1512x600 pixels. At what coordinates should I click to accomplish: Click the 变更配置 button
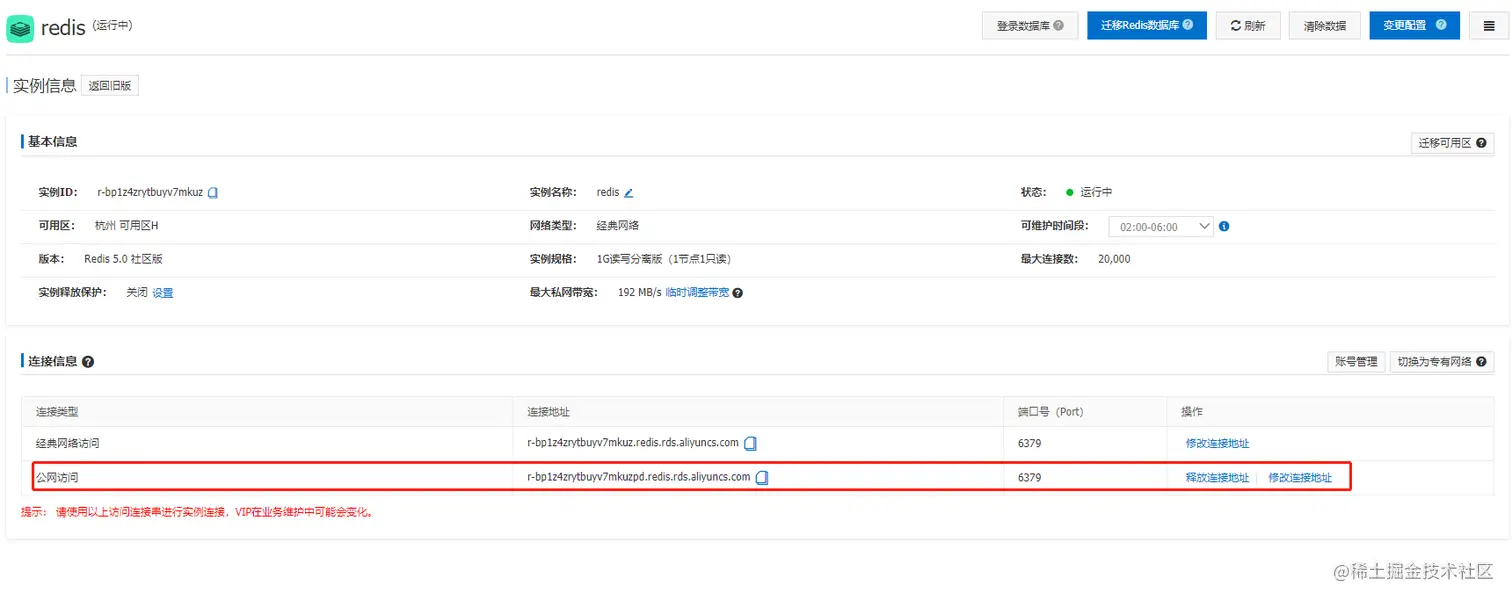(1415, 26)
